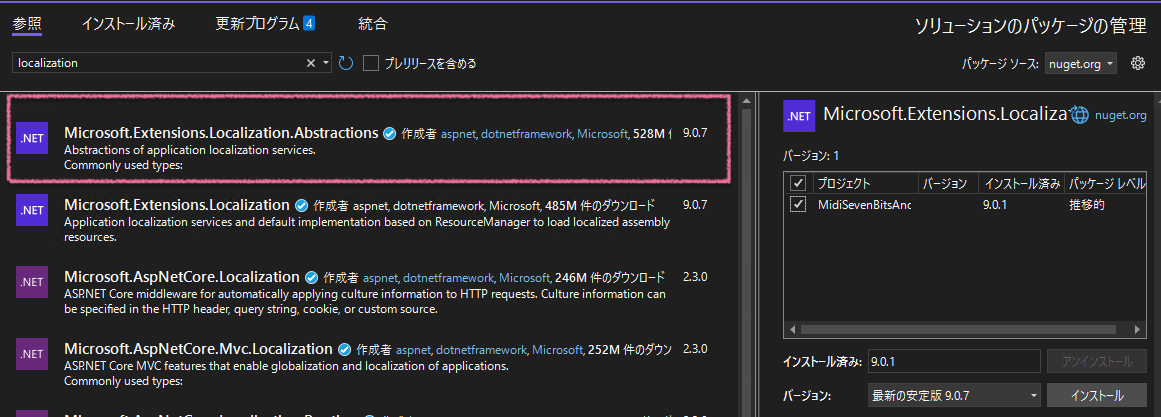
Task: Open the nuget.org link in details pane
Action: (x=1120, y=116)
